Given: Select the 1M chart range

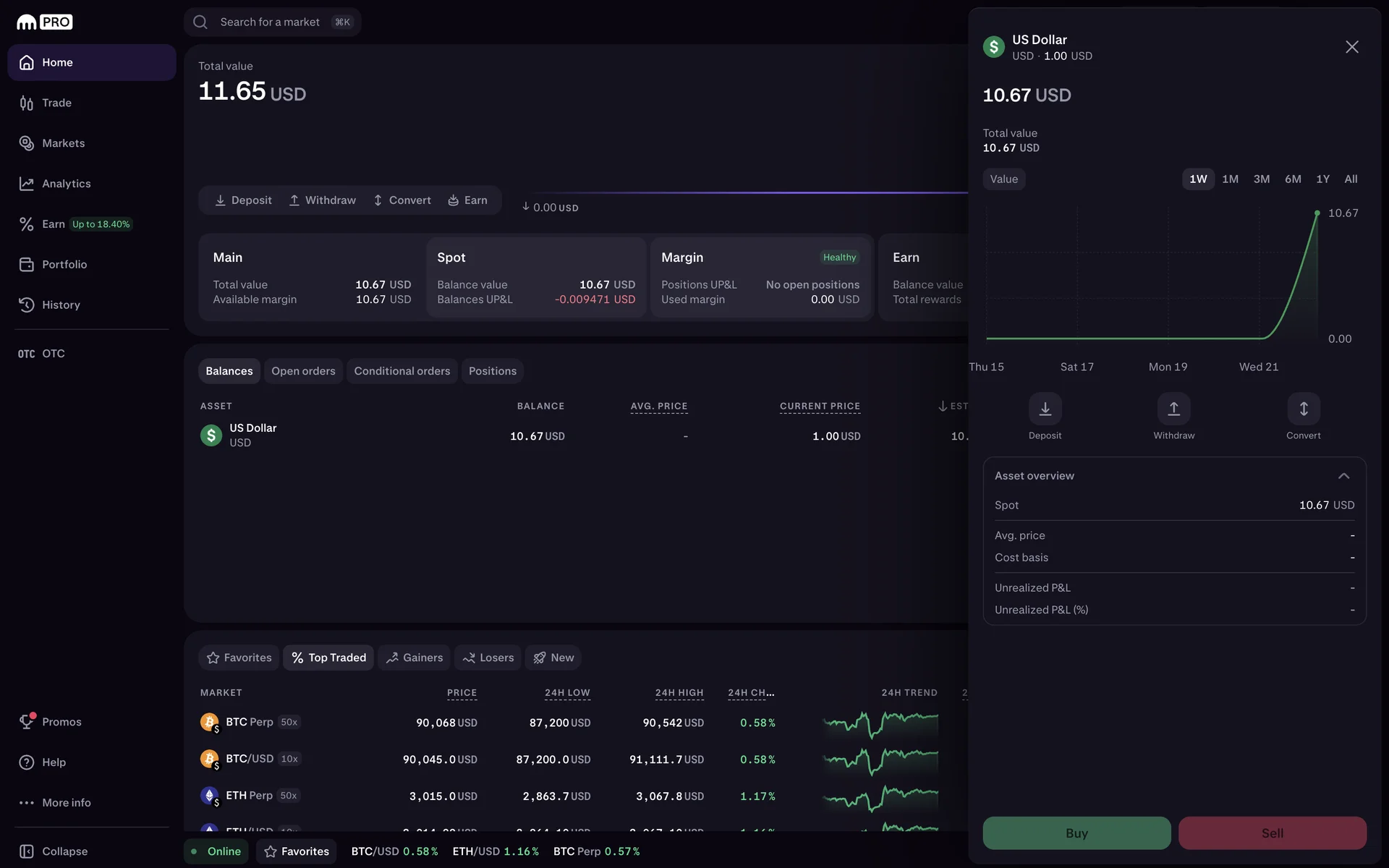Looking at the screenshot, I should [x=1230, y=179].
